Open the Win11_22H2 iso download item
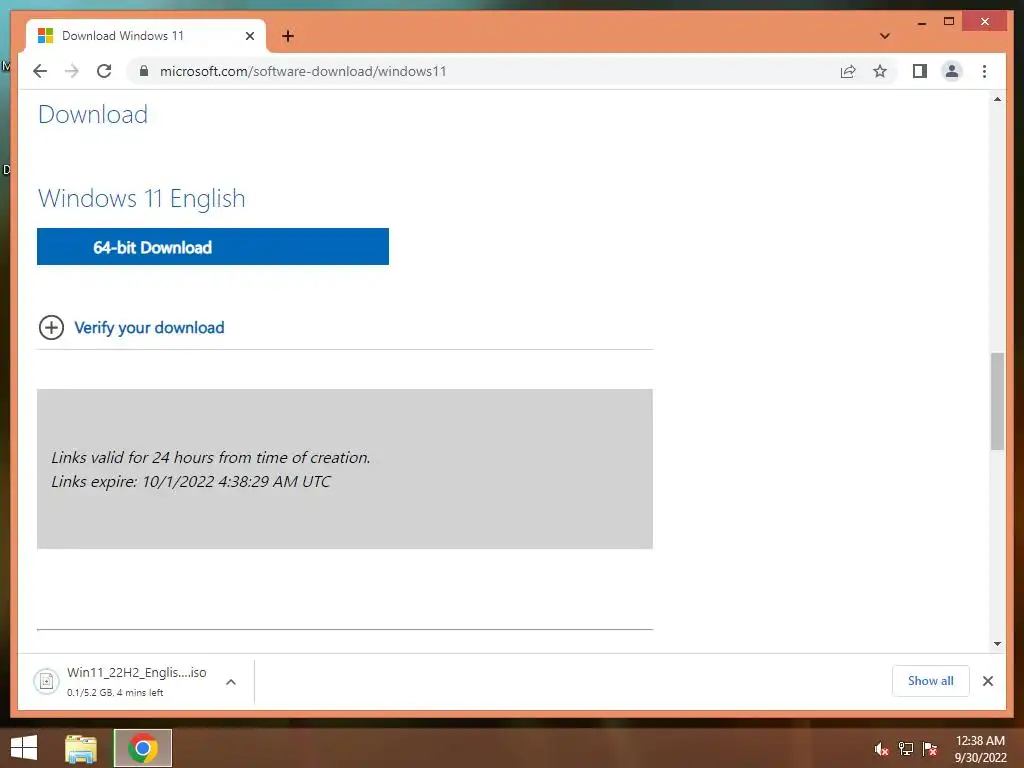This screenshot has width=1024, height=768. click(x=136, y=681)
